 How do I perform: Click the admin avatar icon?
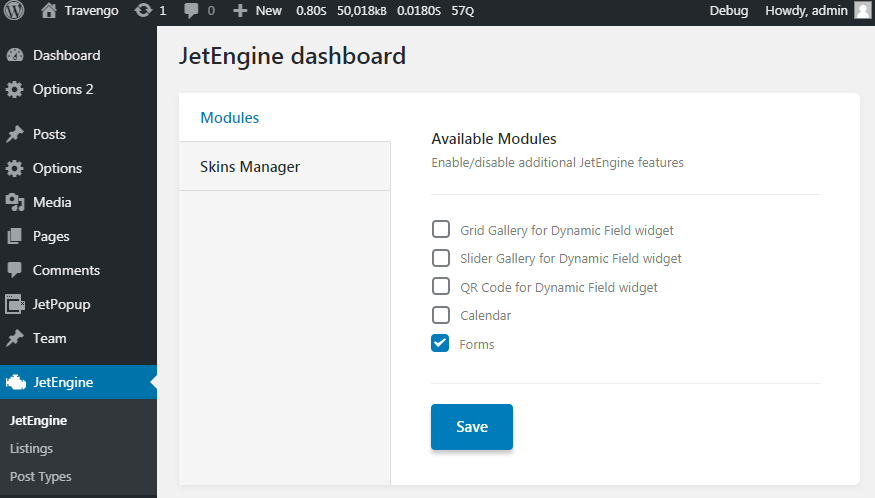(x=863, y=11)
